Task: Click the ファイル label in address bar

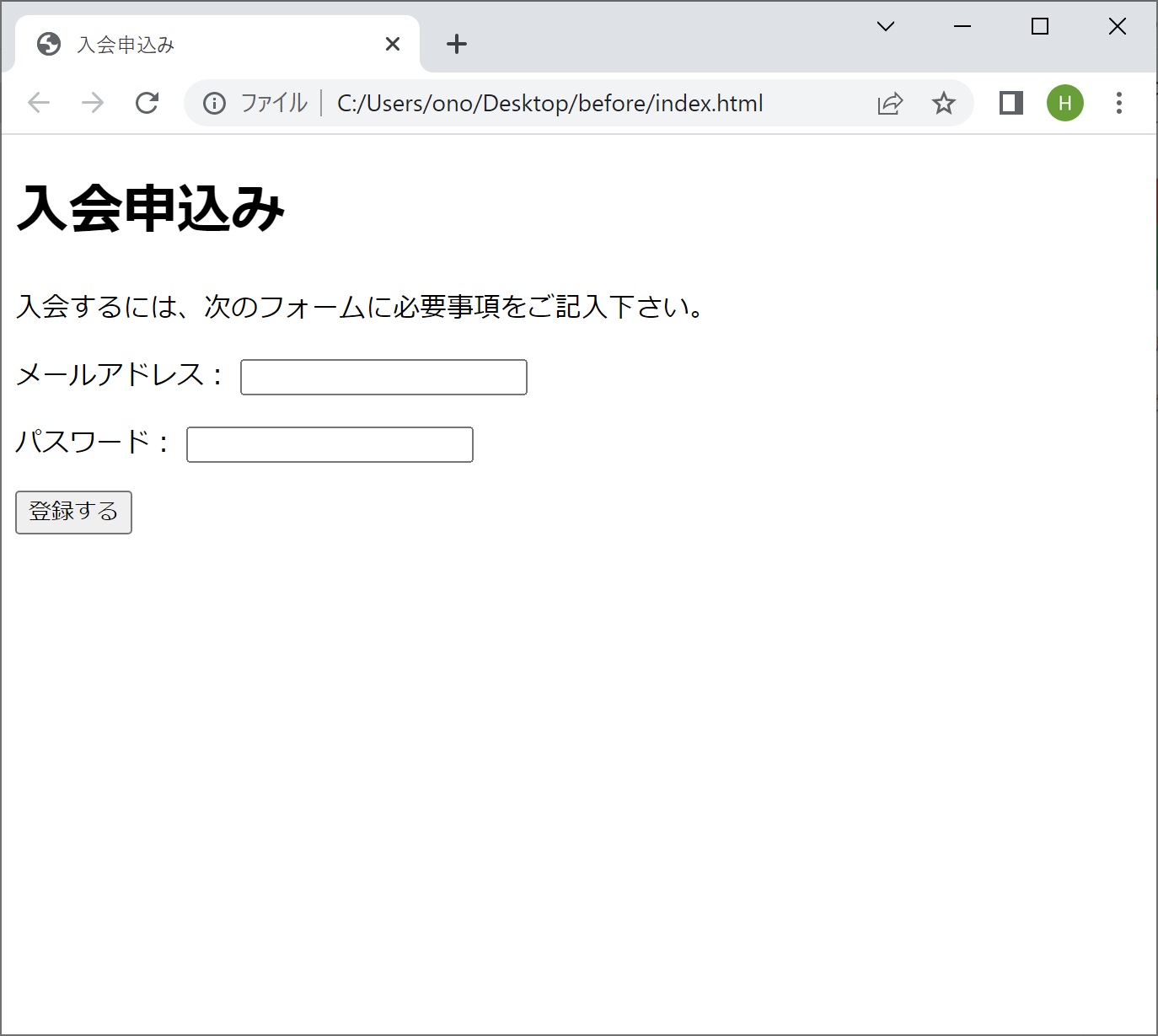Action: coord(275,103)
